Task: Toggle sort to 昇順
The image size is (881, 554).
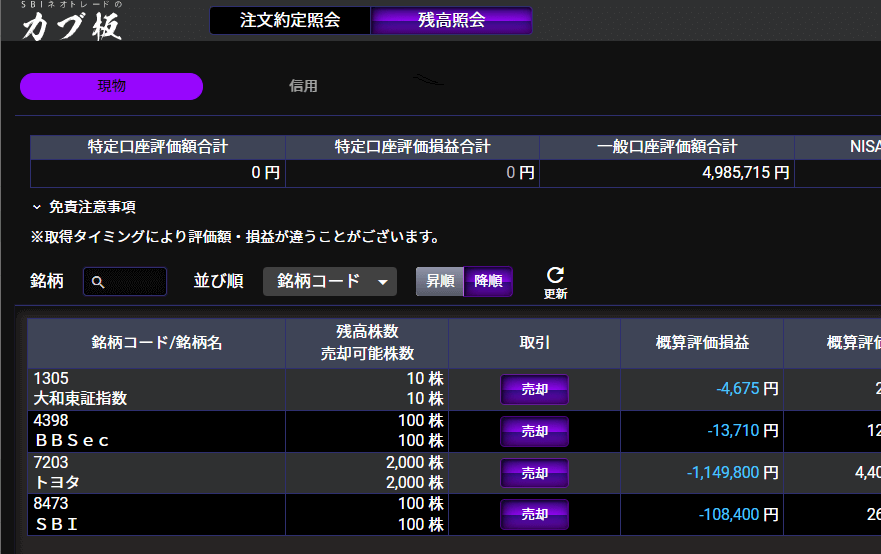Action: click(x=440, y=281)
